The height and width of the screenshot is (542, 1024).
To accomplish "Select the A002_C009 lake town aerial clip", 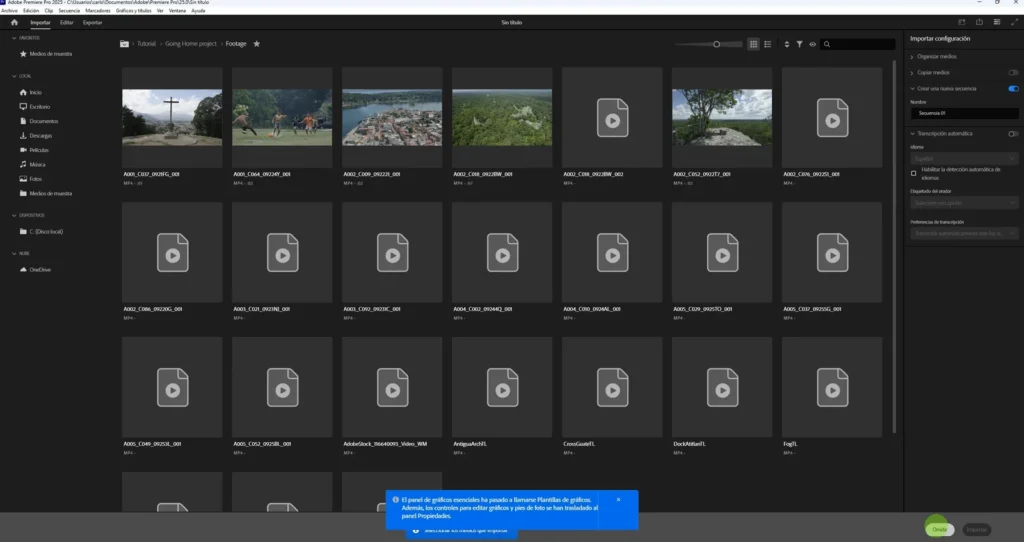I will point(392,118).
